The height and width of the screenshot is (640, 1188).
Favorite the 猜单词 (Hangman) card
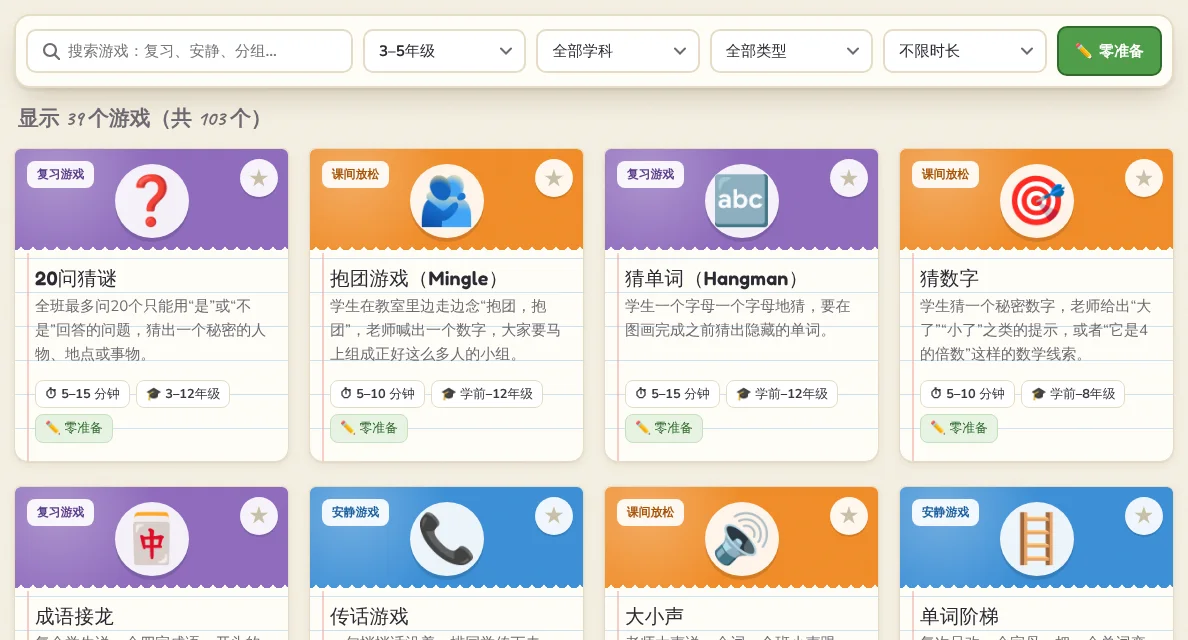click(x=849, y=179)
